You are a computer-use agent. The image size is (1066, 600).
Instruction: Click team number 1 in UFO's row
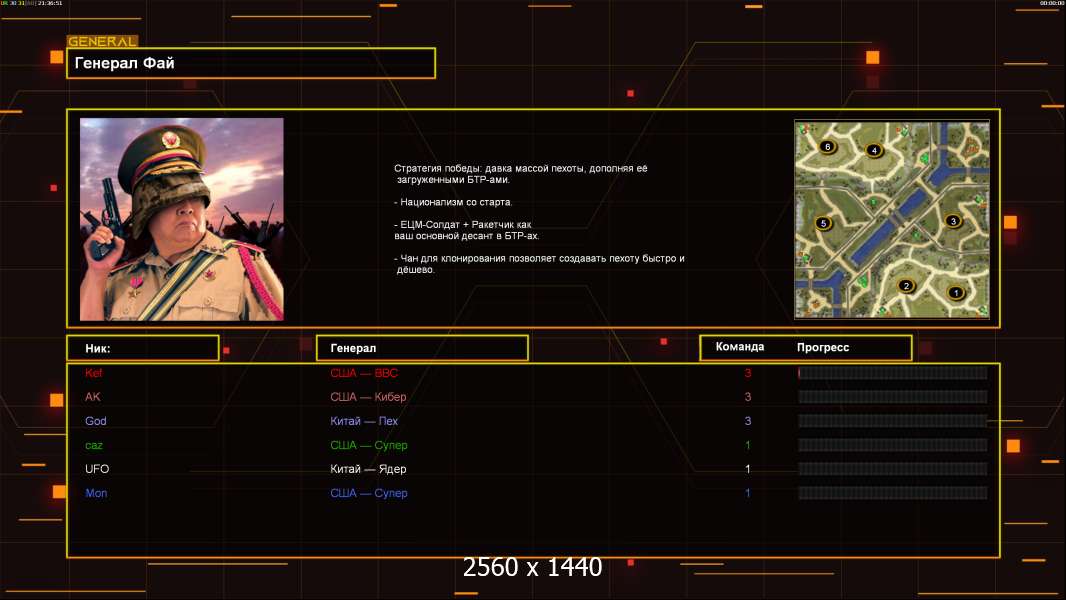click(748, 469)
